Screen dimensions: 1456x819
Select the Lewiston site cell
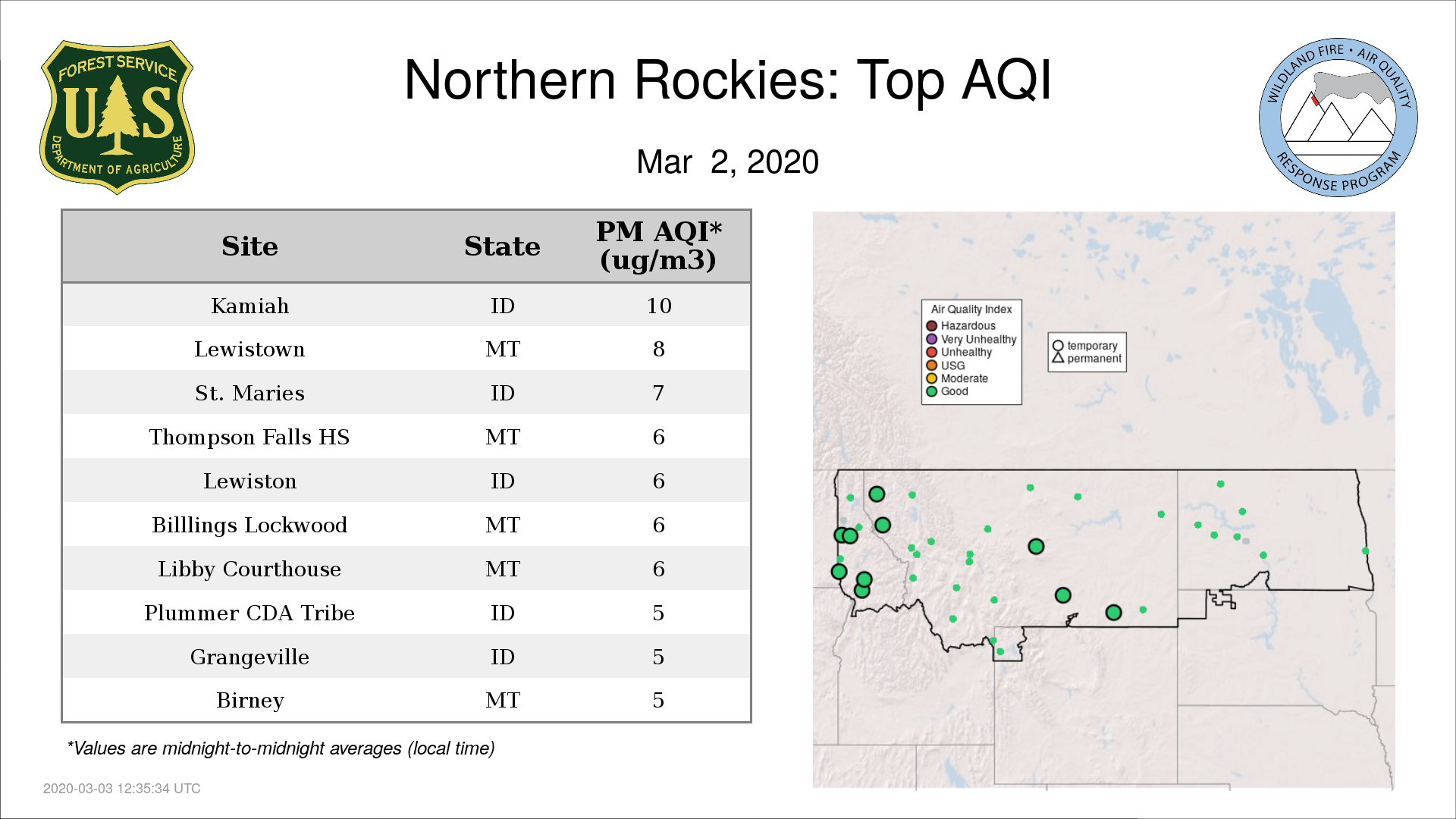[249, 481]
